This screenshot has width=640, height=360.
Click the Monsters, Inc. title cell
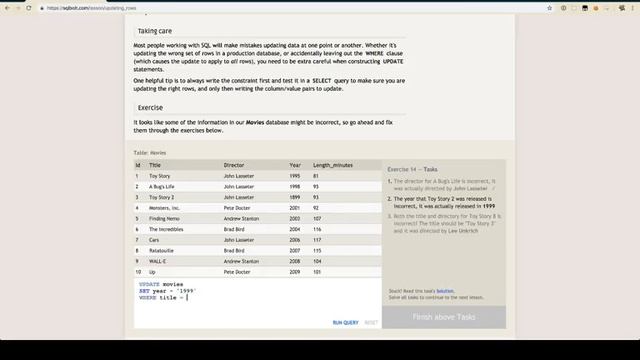pos(164,208)
